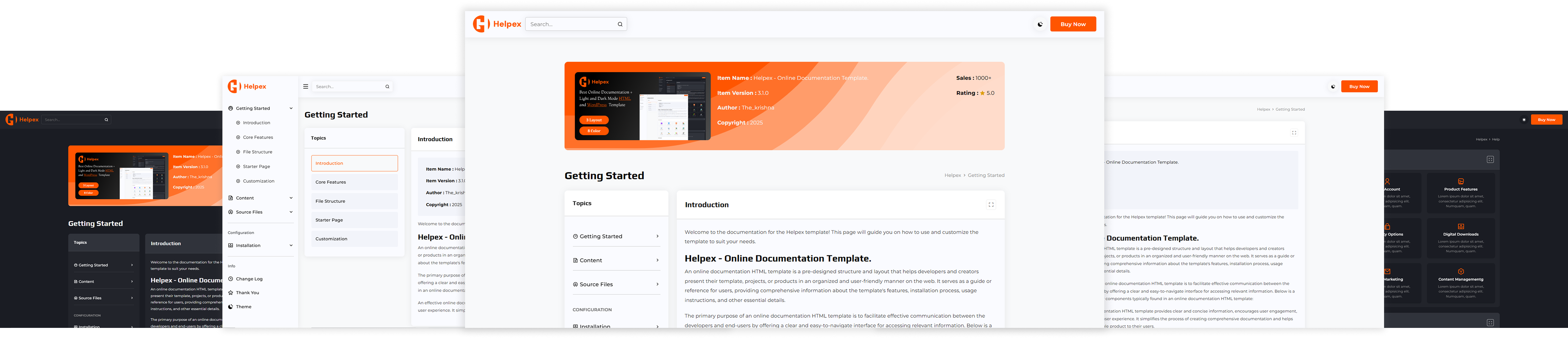
Task: Click Buy Now in the dark right window
Action: coord(1546,120)
